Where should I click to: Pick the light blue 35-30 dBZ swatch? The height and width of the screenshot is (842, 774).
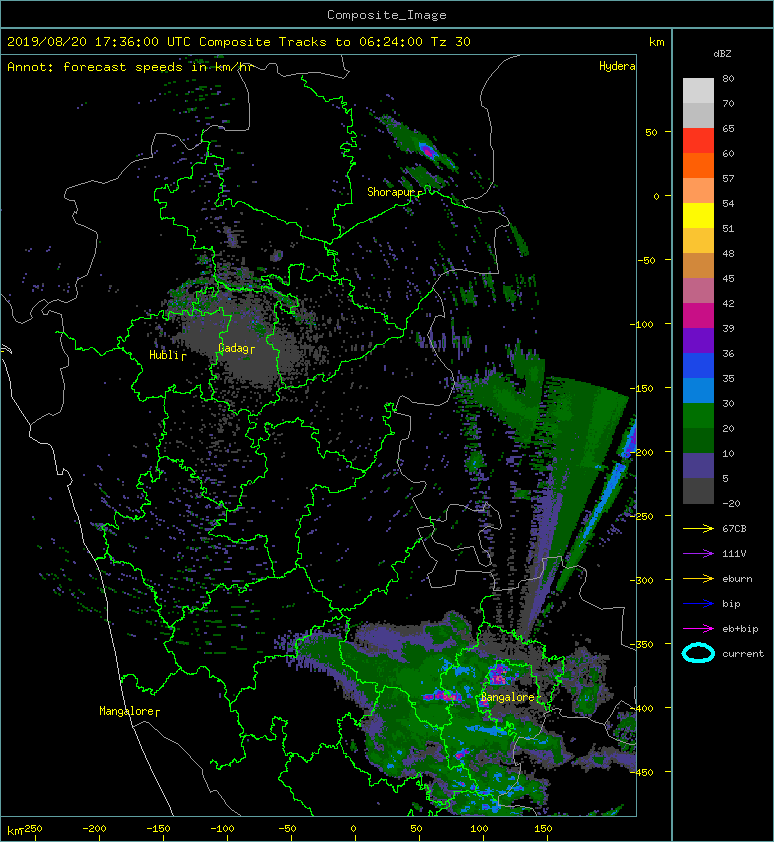pos(698,390)
